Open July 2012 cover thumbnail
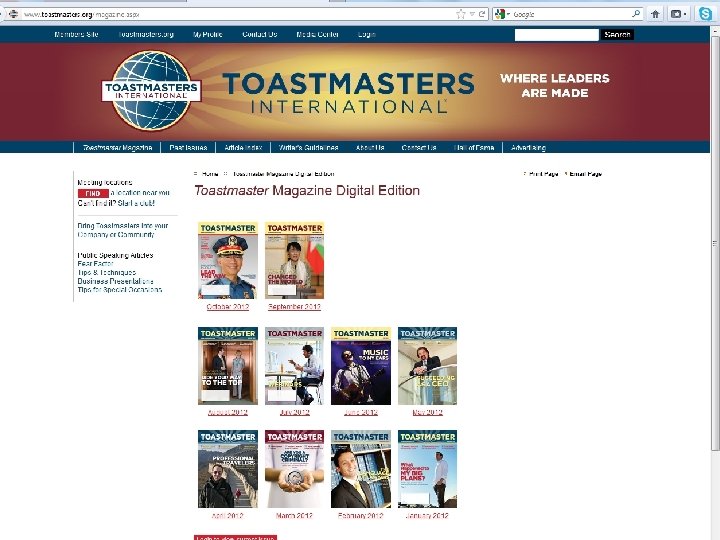The width and height of the screenshot is (720, 540). 294,366
